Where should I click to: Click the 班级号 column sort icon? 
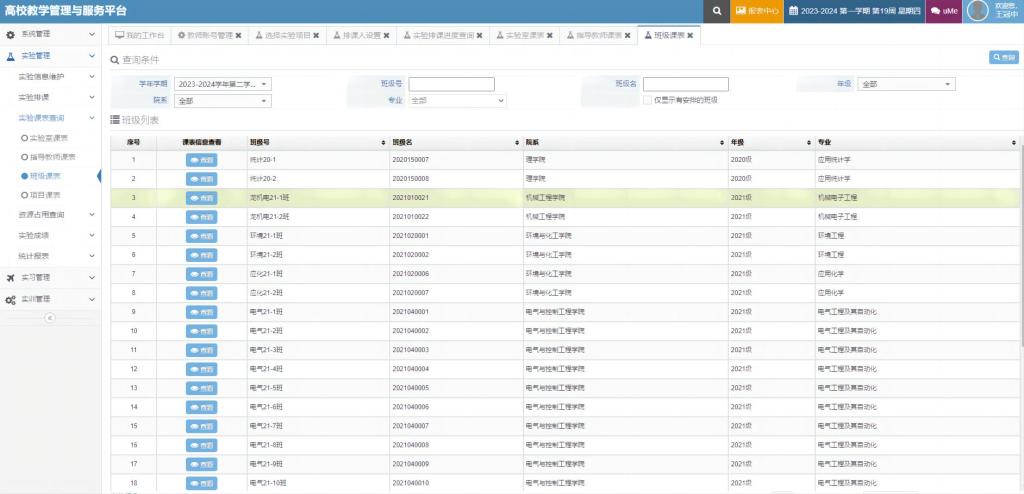tap(384, 143)
